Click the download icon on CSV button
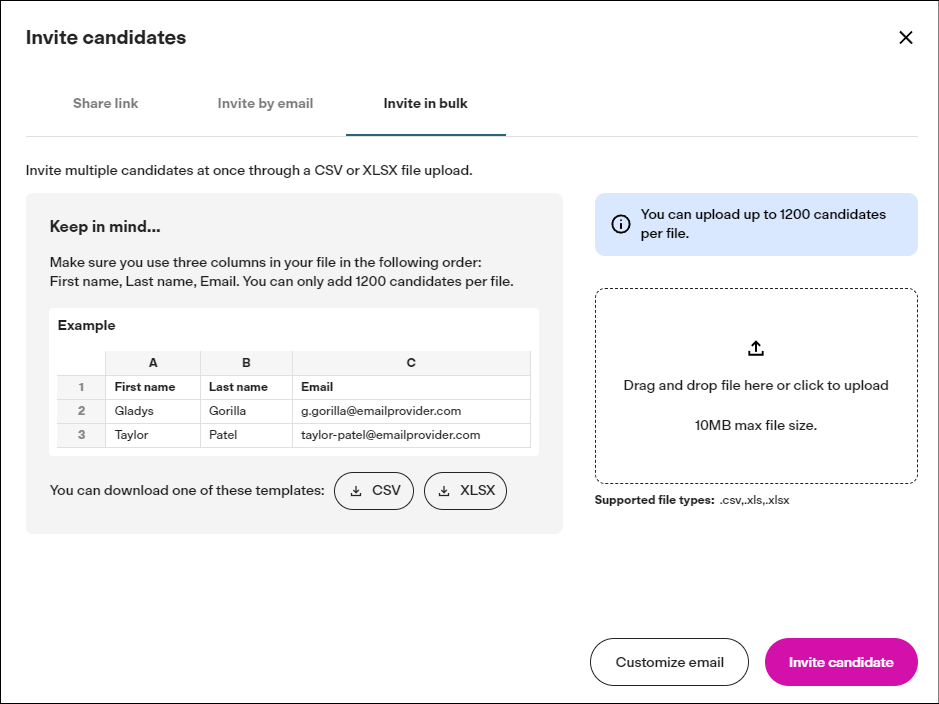939x704 pixels. click(356, 491)
